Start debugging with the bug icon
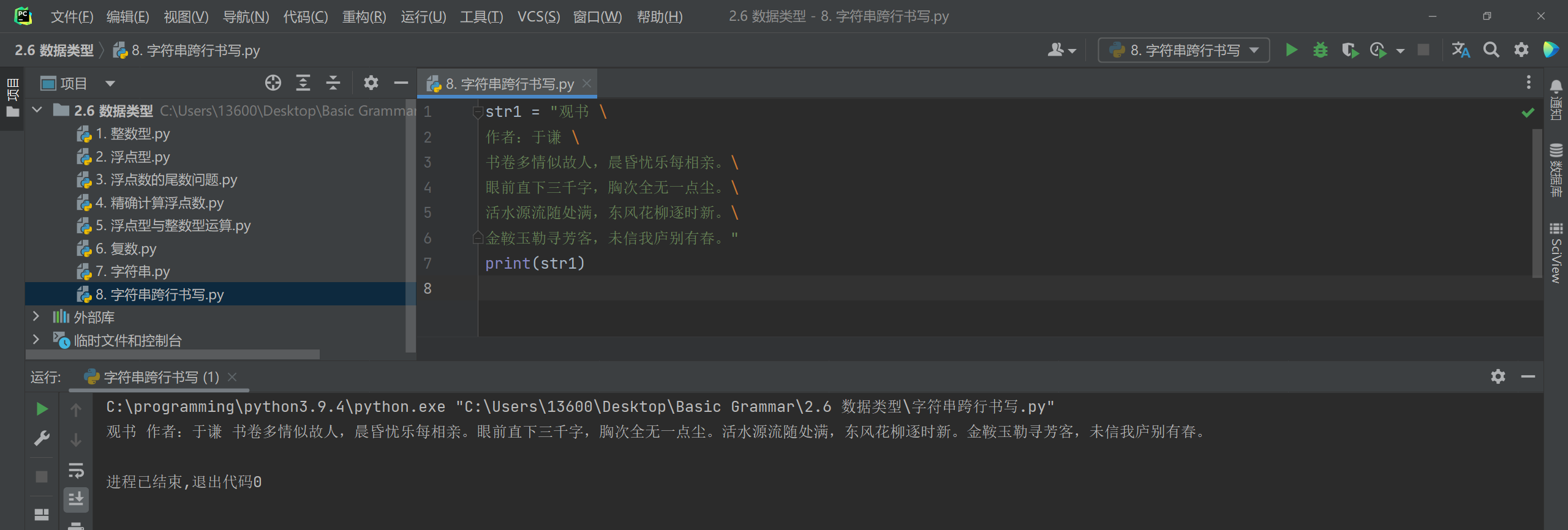1568x530 pixels. 1321,50
